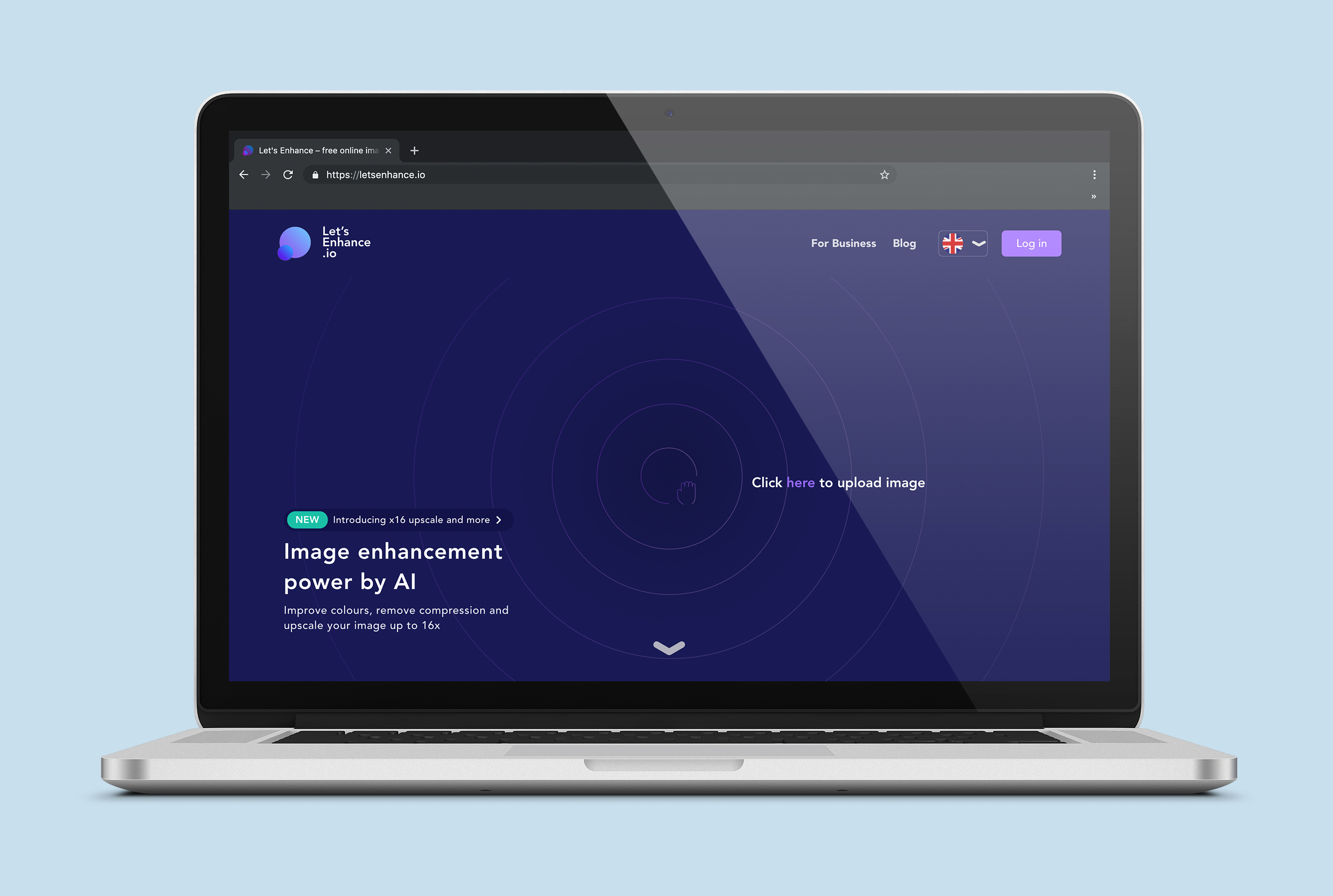Click here to upload image link
Screen dimensions: 1333x896
[x=799, y=483]
